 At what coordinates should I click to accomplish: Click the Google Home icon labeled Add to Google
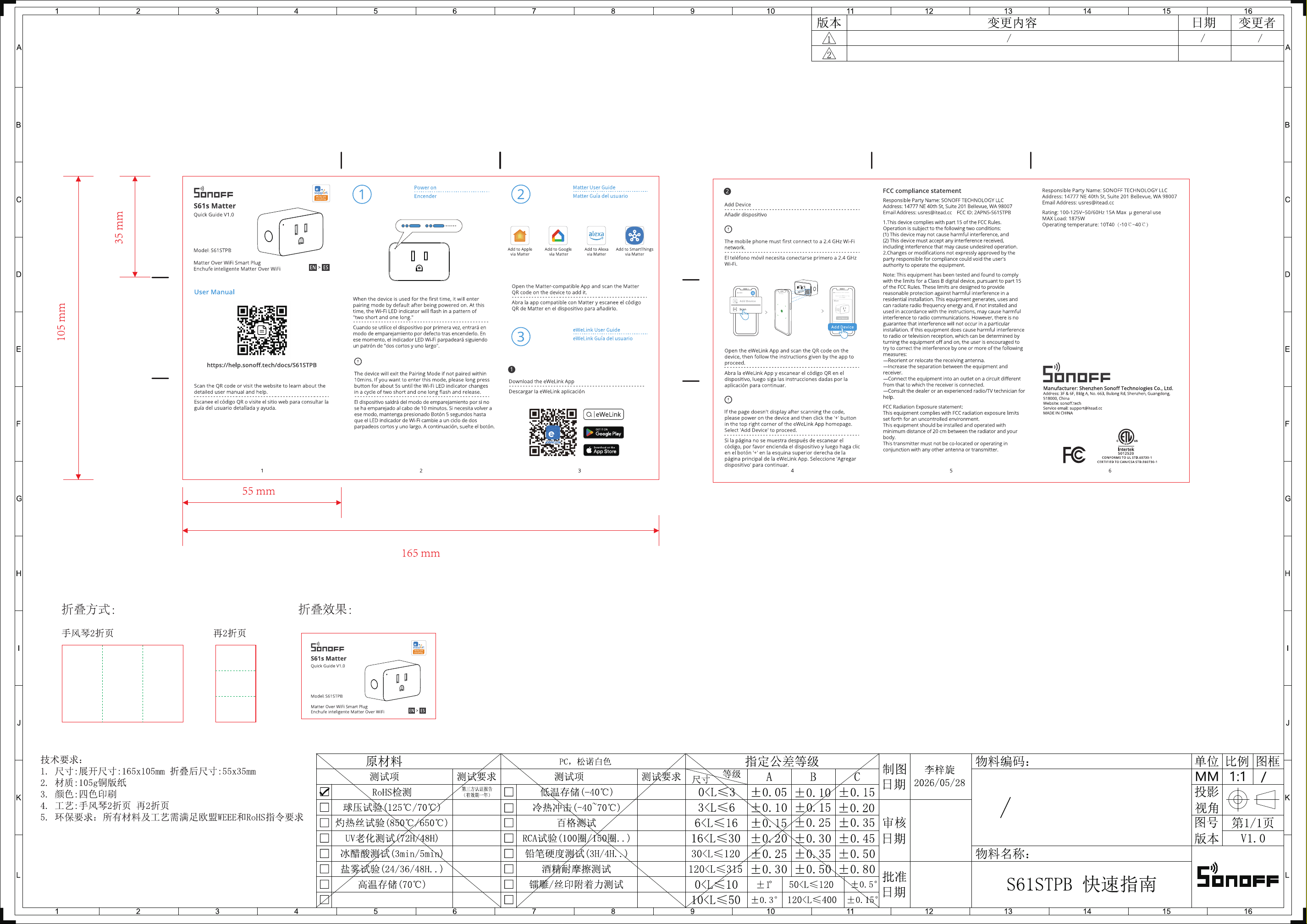point(558,236)
